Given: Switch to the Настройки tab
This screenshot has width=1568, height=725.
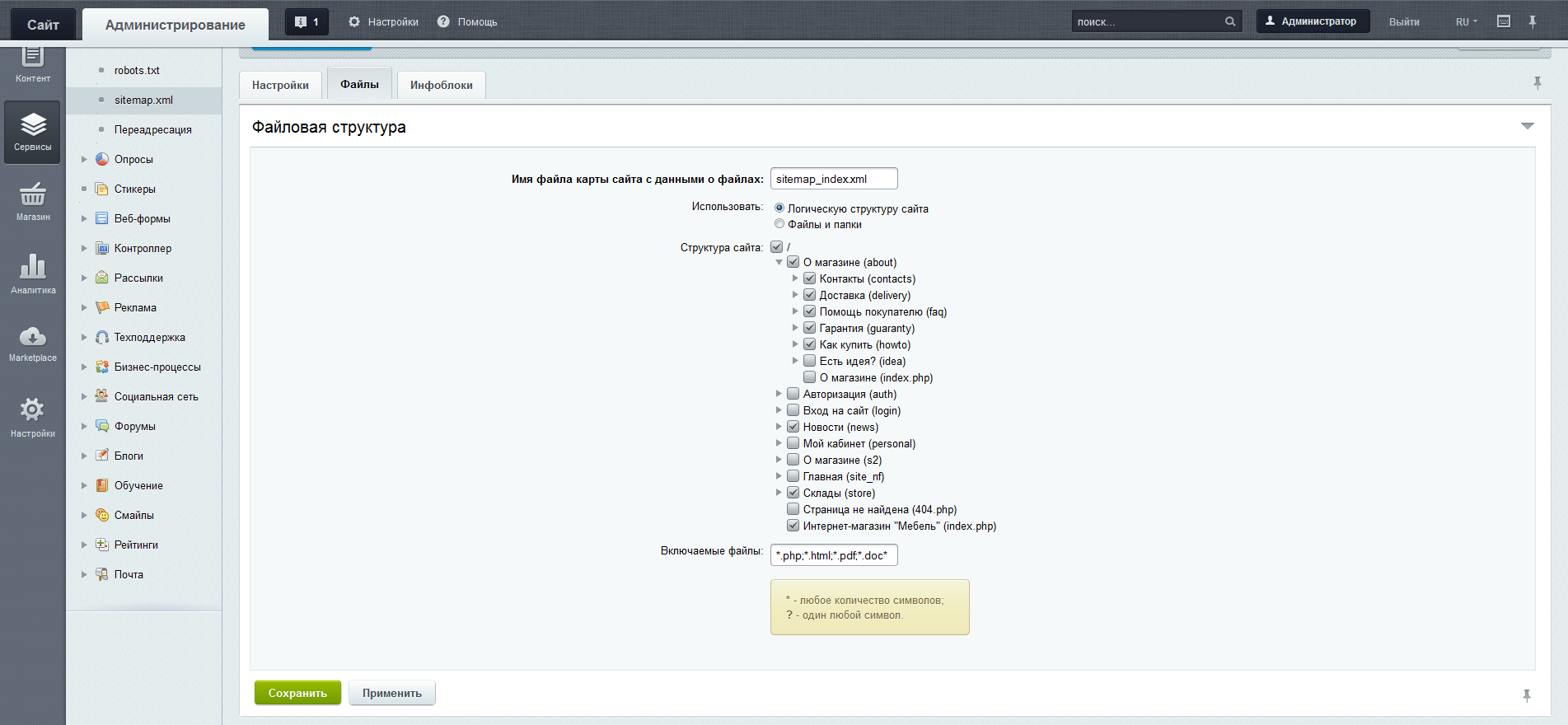Looking at the screenshot, I should 280,85.
